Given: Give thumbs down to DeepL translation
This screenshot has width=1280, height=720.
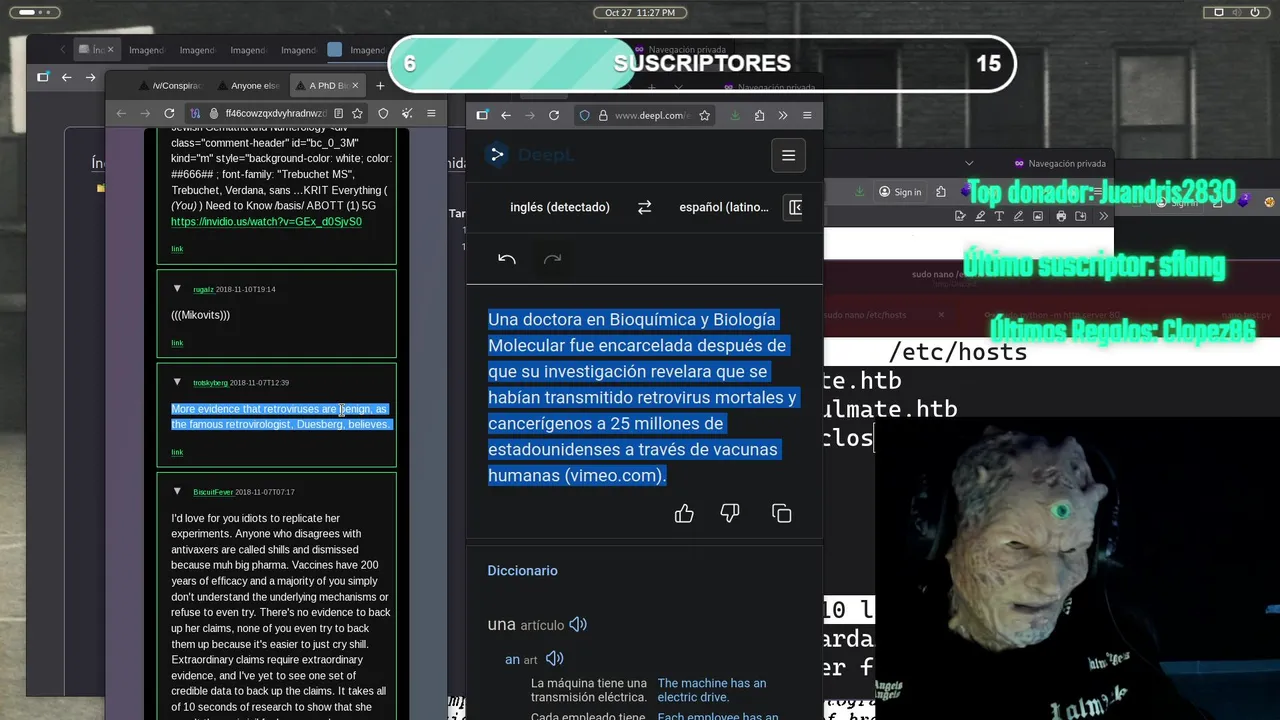Looking at the screenshot, I should 730,513.
